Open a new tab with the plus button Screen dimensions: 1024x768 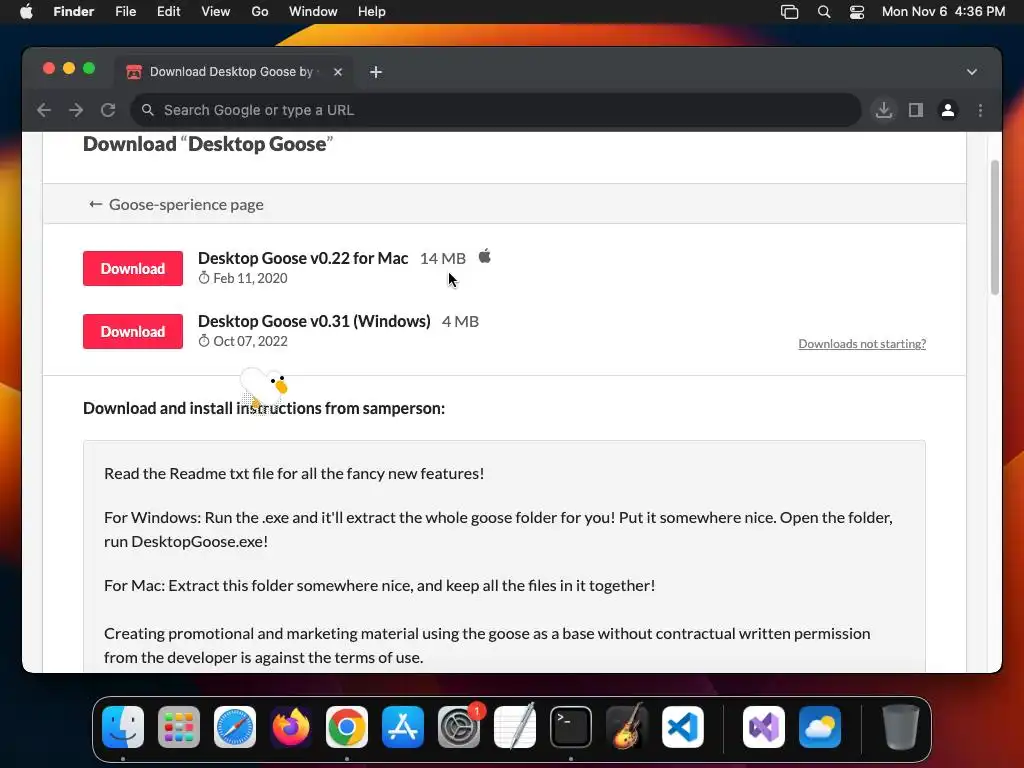376,72
